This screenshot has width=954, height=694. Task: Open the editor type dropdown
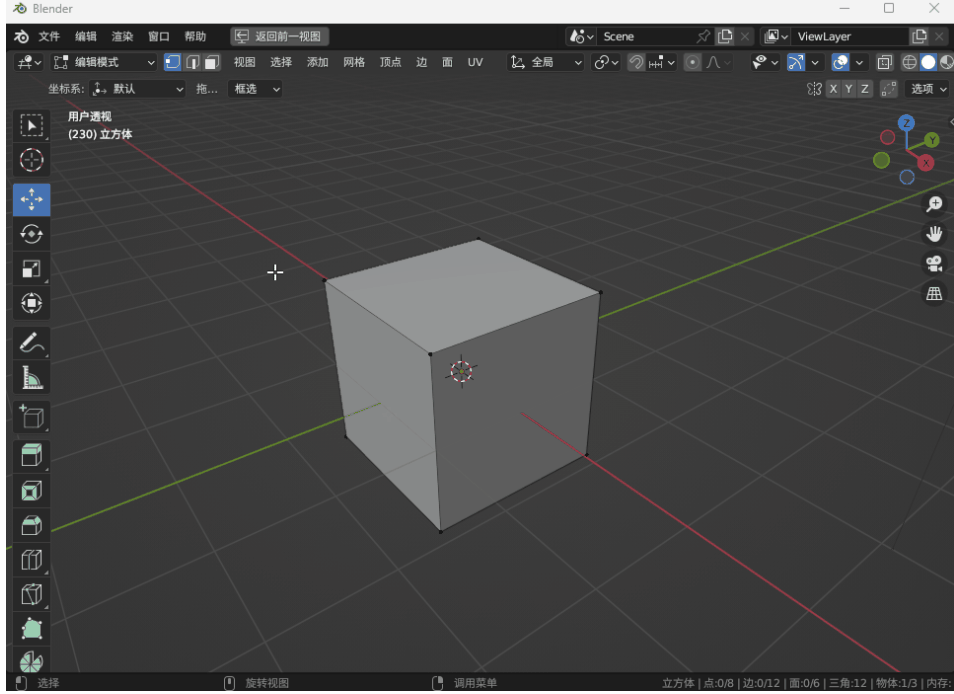pyautogui.click(x=29, y=62)
